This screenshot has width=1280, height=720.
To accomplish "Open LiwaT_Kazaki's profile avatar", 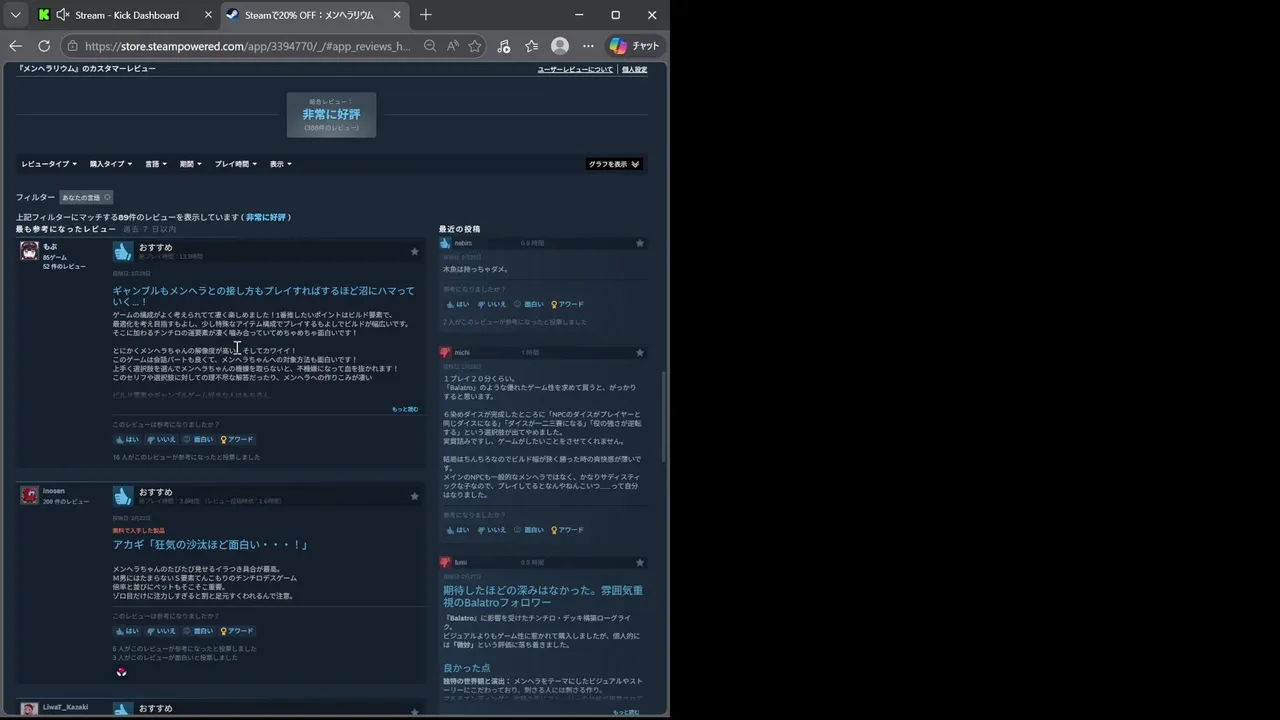I will (x=30, y=709).
